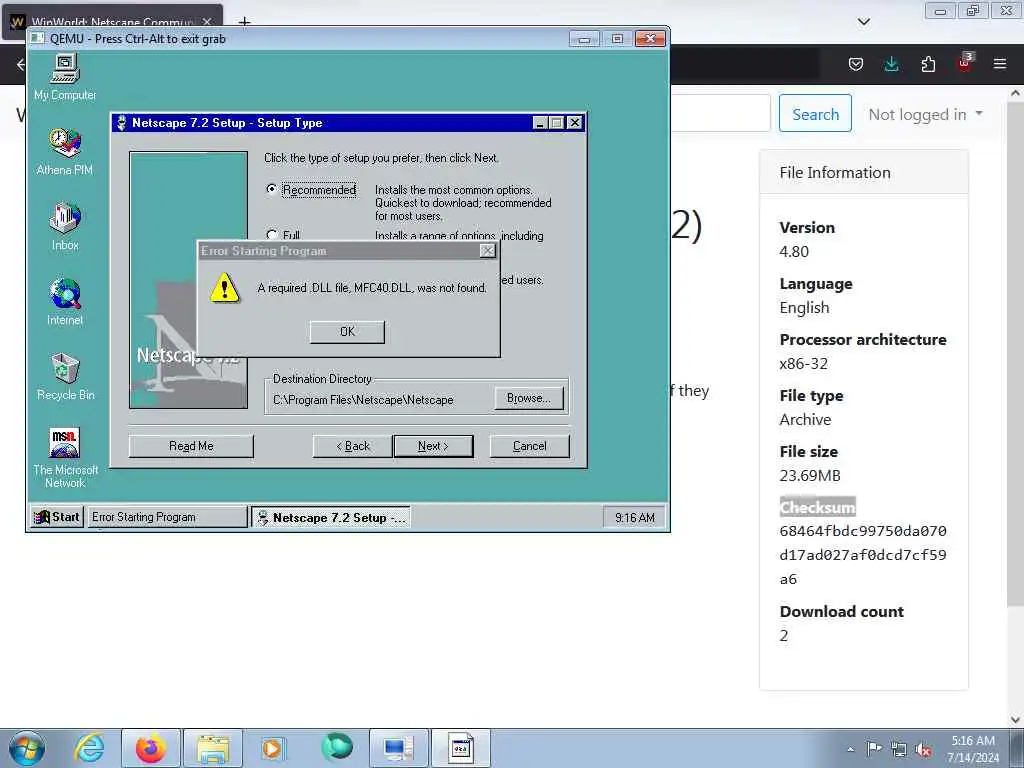Show hidden system tray icons
This screenshot has height=768, width=1024.
pos(850,749)
